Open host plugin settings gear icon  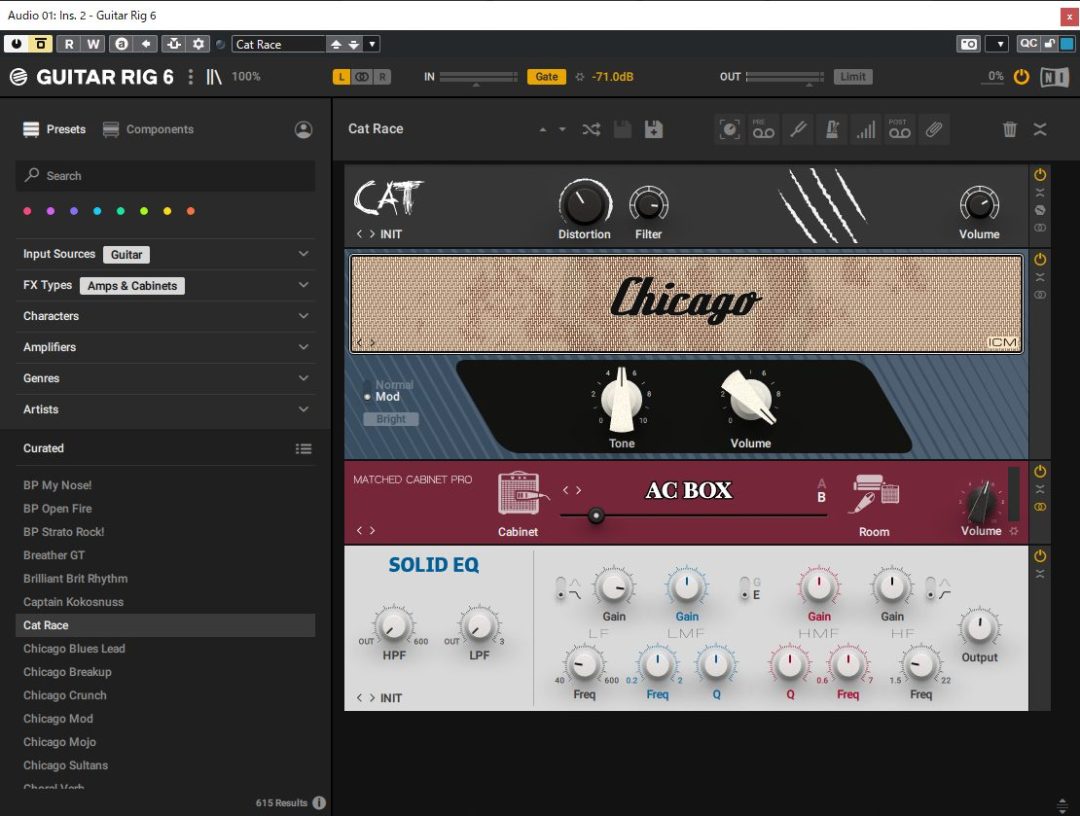click(198, 44)
